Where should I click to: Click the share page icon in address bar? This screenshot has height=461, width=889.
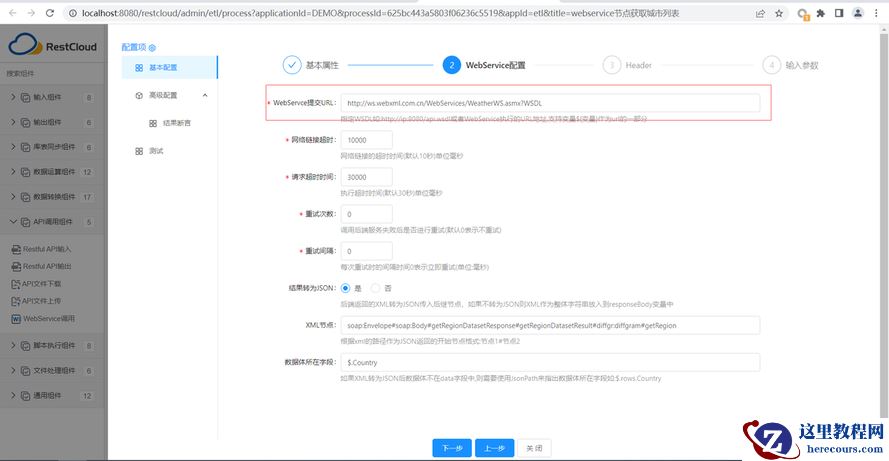[x=760, y=13]
